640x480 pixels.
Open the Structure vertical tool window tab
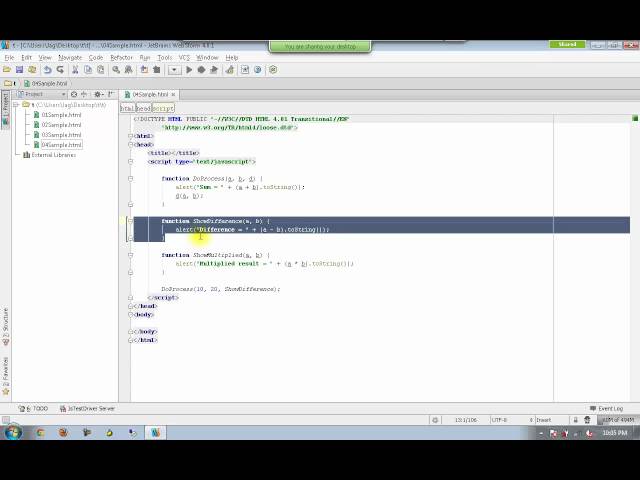pos(6,327)
